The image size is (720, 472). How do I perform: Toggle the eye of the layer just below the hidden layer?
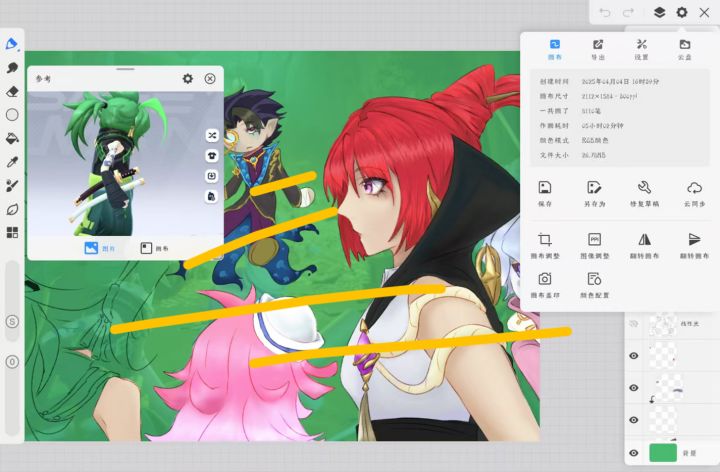tap(634, 356)
